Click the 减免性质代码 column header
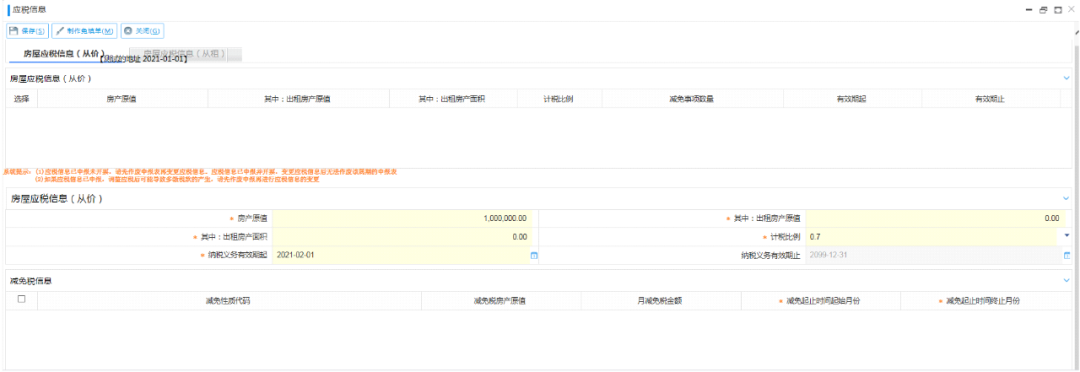The height and width of the screenshot is (372, 1080). (228, 301)
